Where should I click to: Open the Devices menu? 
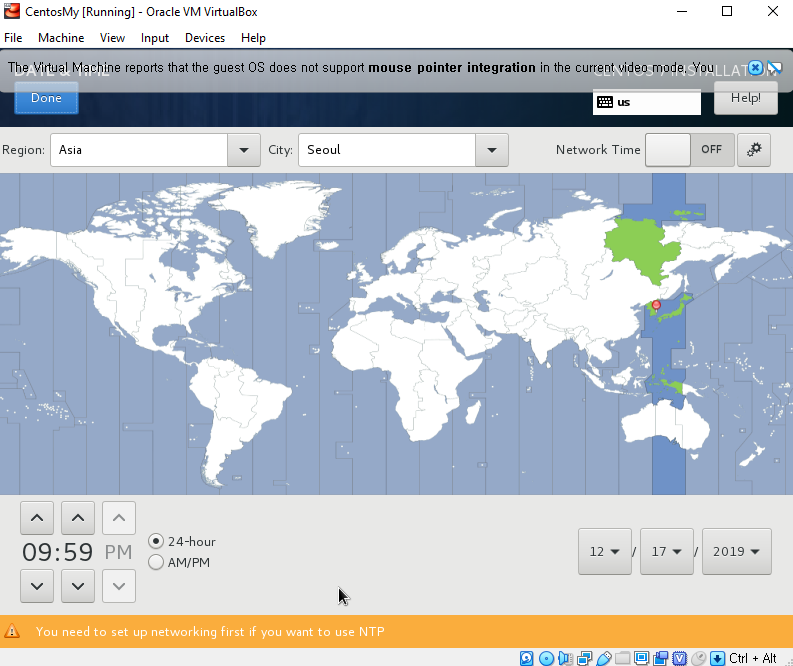pos(205,38)
